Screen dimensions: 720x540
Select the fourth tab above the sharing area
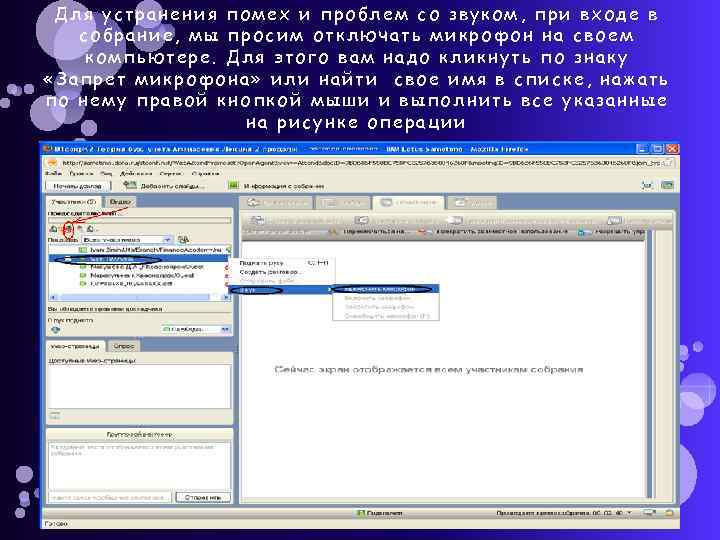471,202
